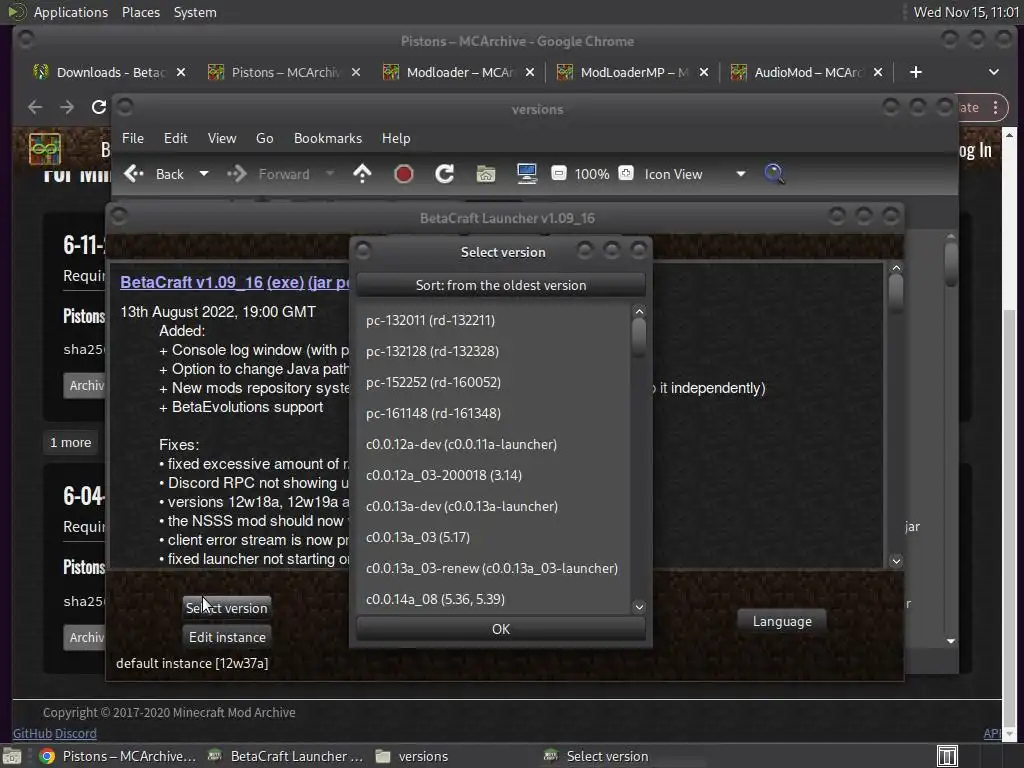
Task: Click the Language button
Action: [782, 621]
